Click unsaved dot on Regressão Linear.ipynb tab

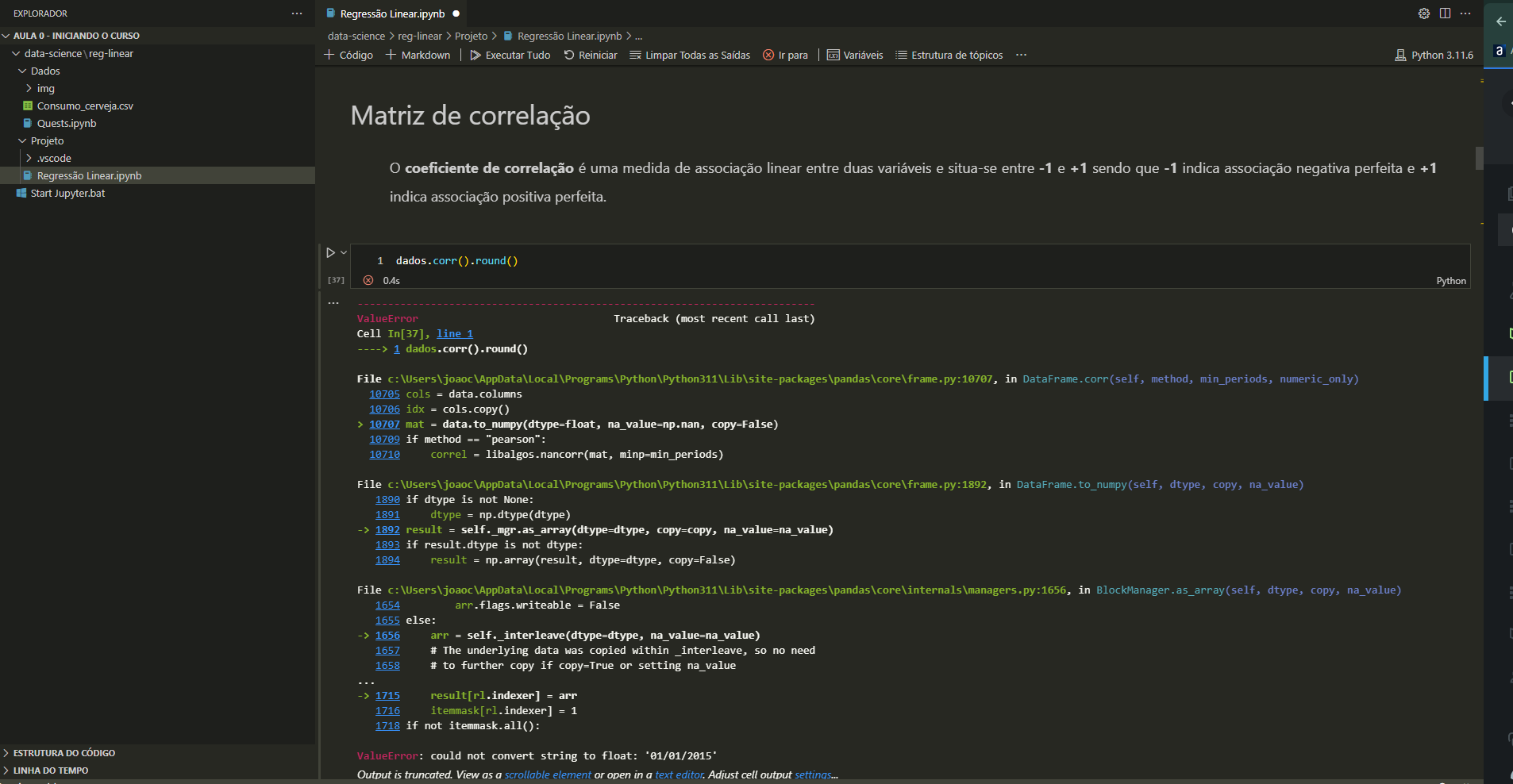pos(456,13)
